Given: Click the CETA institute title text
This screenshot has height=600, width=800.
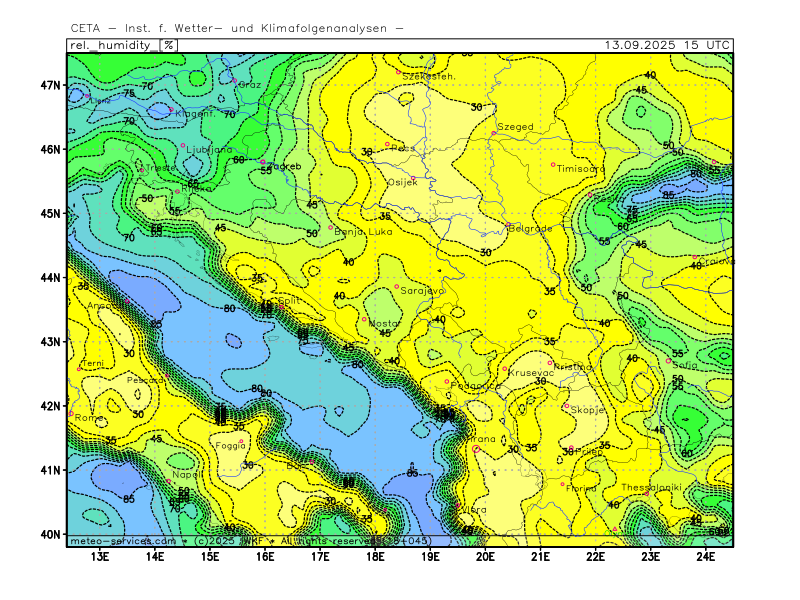Looking at the screenshot, I should pyautogui.click(x=237, y=29).
